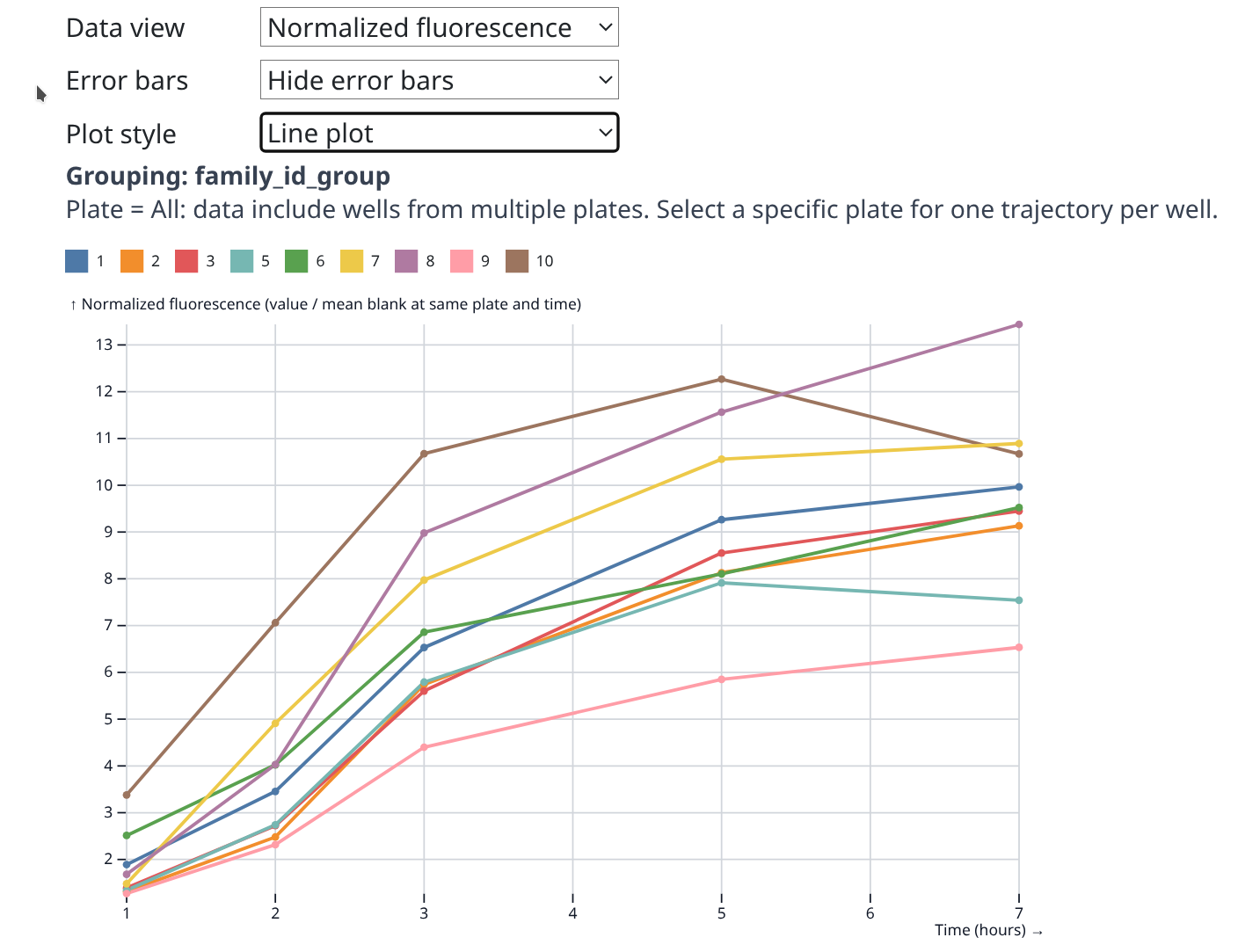This screenshot has height=952, width=1238.
Task: Open the Plot style dropdown
Action: click(439, 133)
